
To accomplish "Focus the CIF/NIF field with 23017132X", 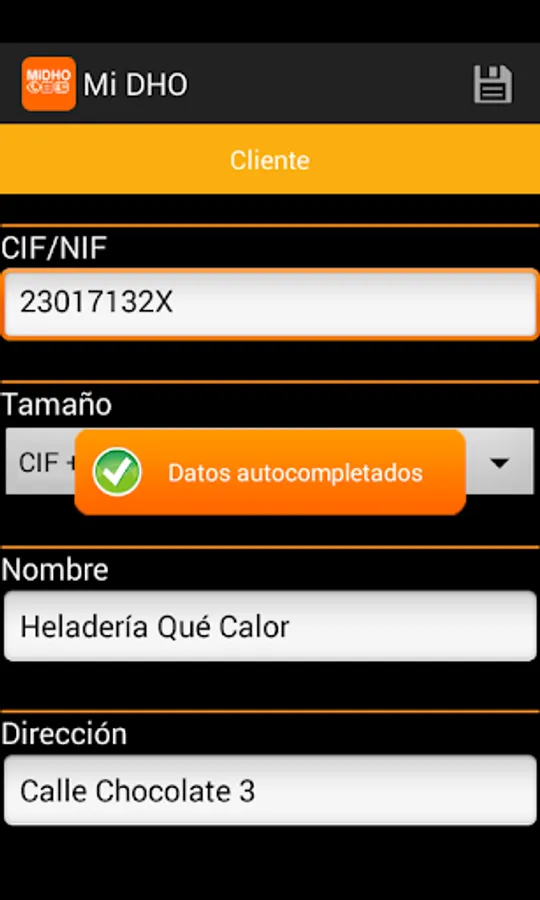I will 270,303.
